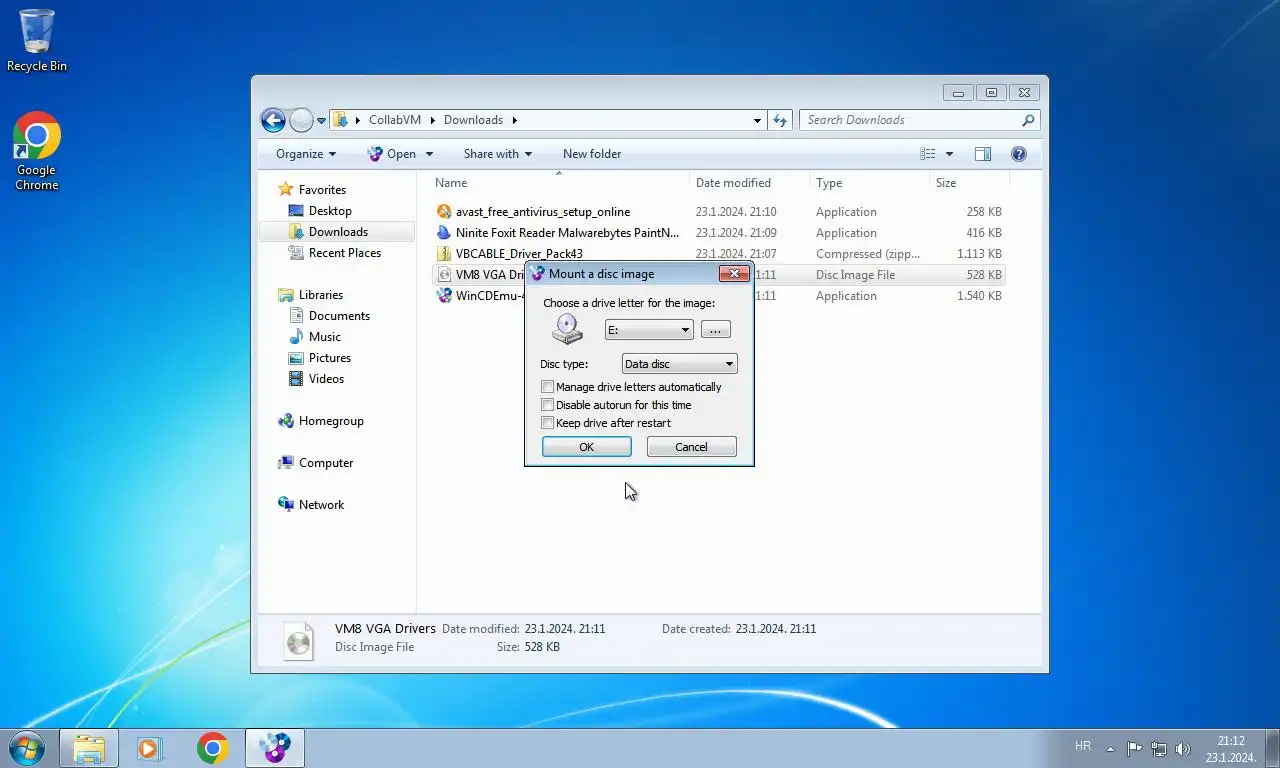Screen dimensions: 1280x768
Task: Toggle the preview pane icon
Action: (983, 154)
